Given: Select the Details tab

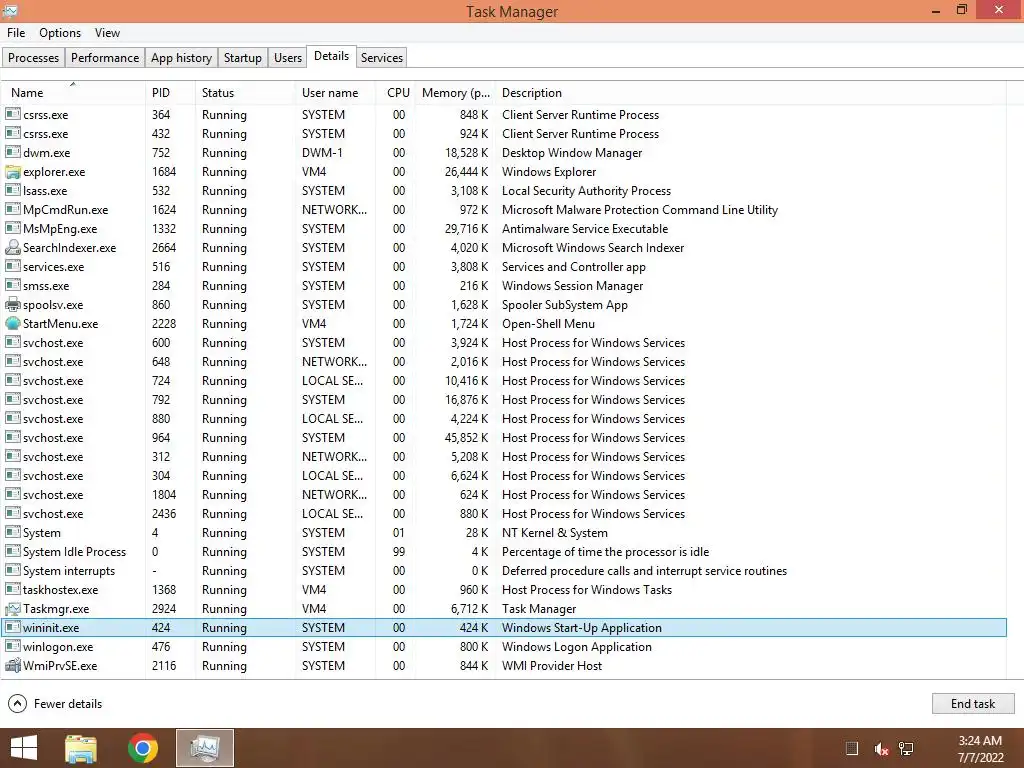Looking at the screenshot, I should [x=332, y=56].
